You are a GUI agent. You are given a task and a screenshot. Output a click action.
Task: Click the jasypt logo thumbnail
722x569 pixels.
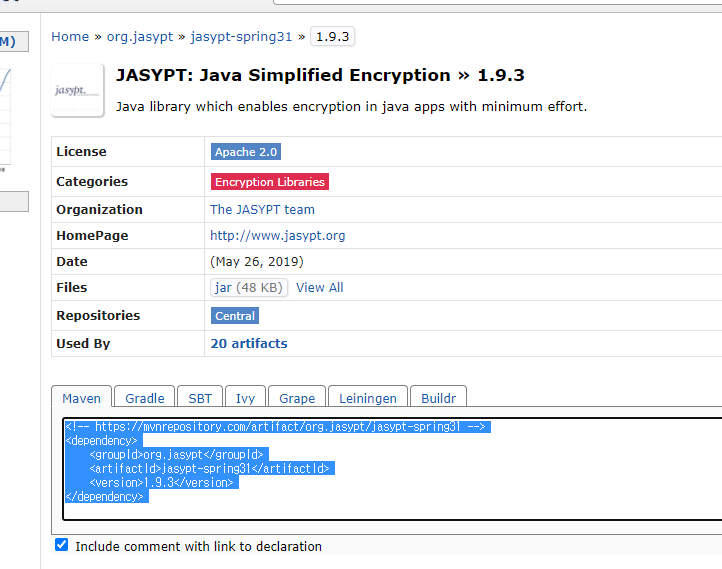pyautogui.click(x=77, y=90)
